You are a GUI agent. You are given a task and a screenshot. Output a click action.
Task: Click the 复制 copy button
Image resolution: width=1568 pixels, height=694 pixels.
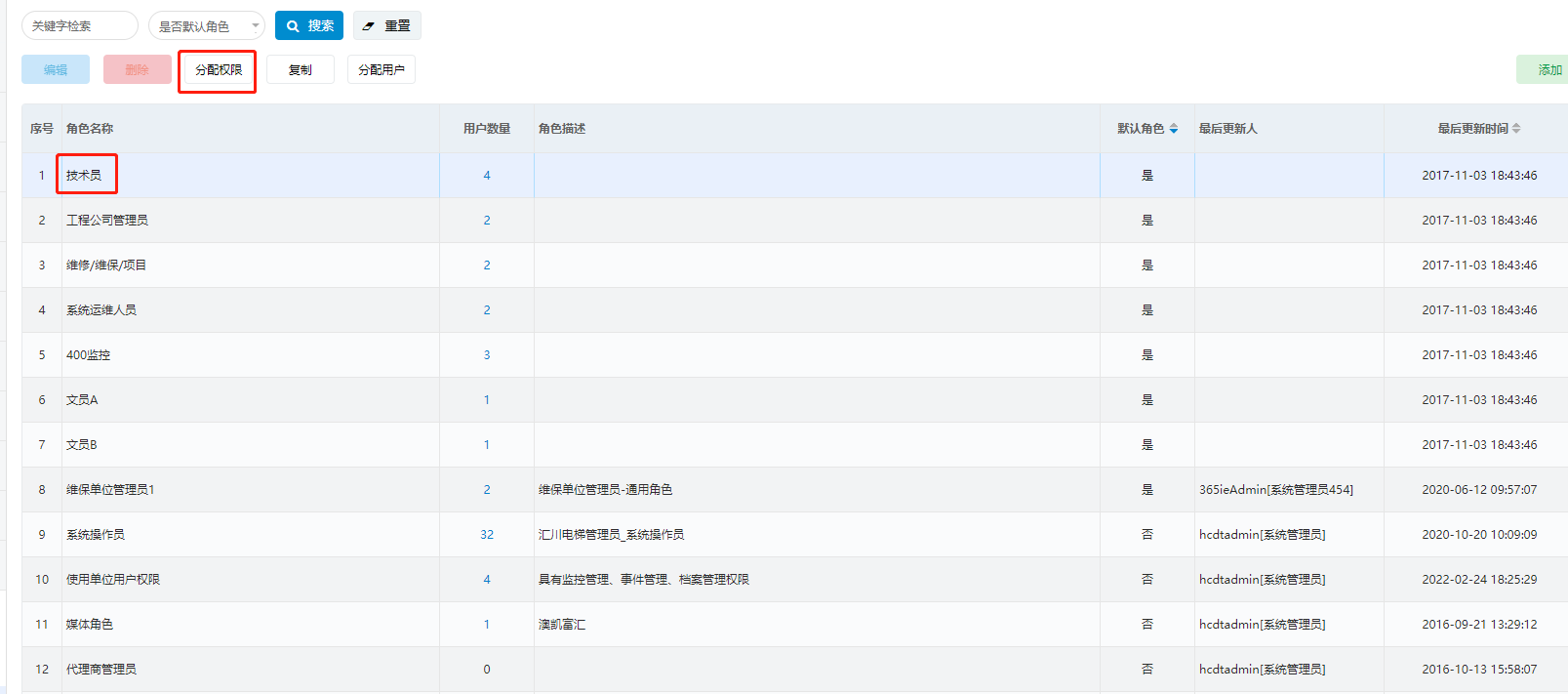coord(301,69)
